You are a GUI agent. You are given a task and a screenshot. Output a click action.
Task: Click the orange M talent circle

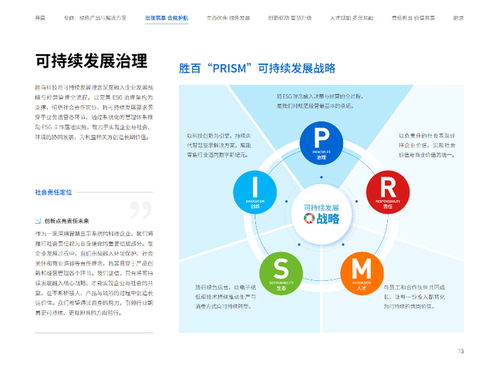coord(362,274)
